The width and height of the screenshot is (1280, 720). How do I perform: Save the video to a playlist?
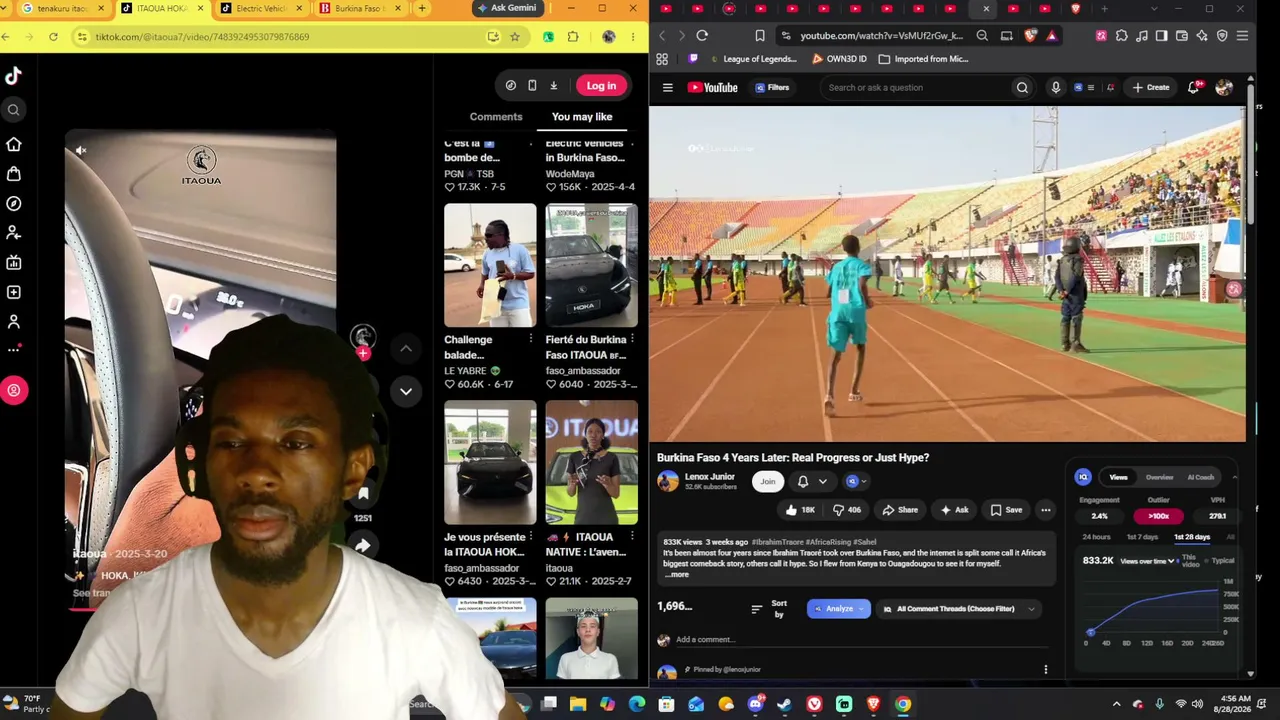1007,510
